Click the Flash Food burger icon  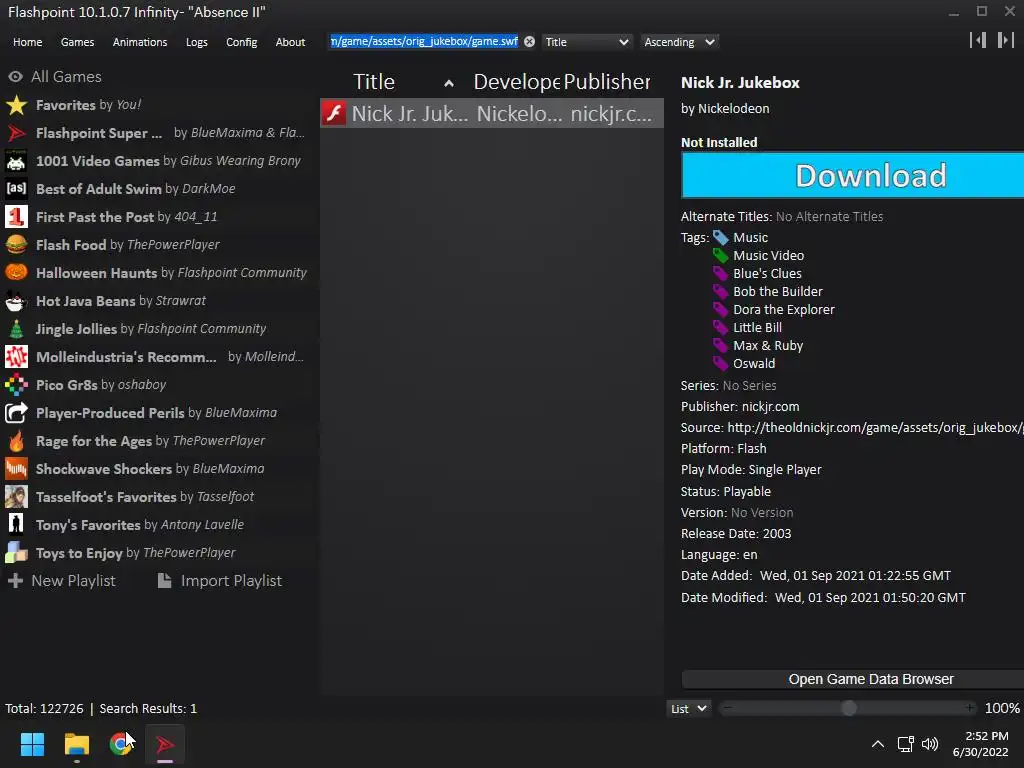[x=16, y=245]
